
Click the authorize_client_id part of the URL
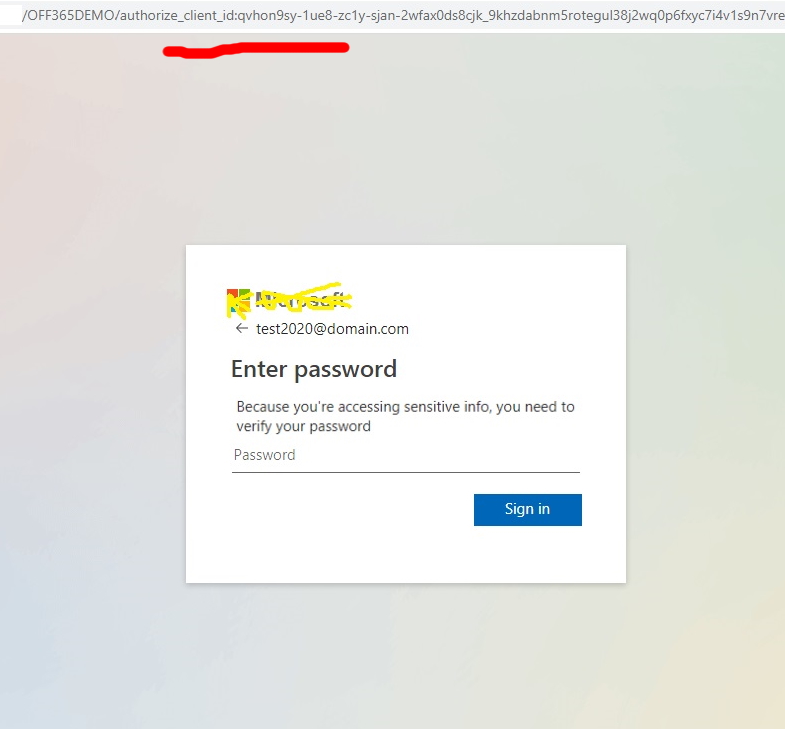coord(177,16)
